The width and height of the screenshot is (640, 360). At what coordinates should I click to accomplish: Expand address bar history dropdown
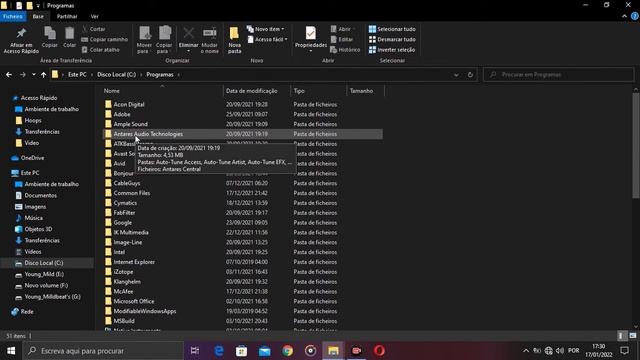click(x=456, y=75)
